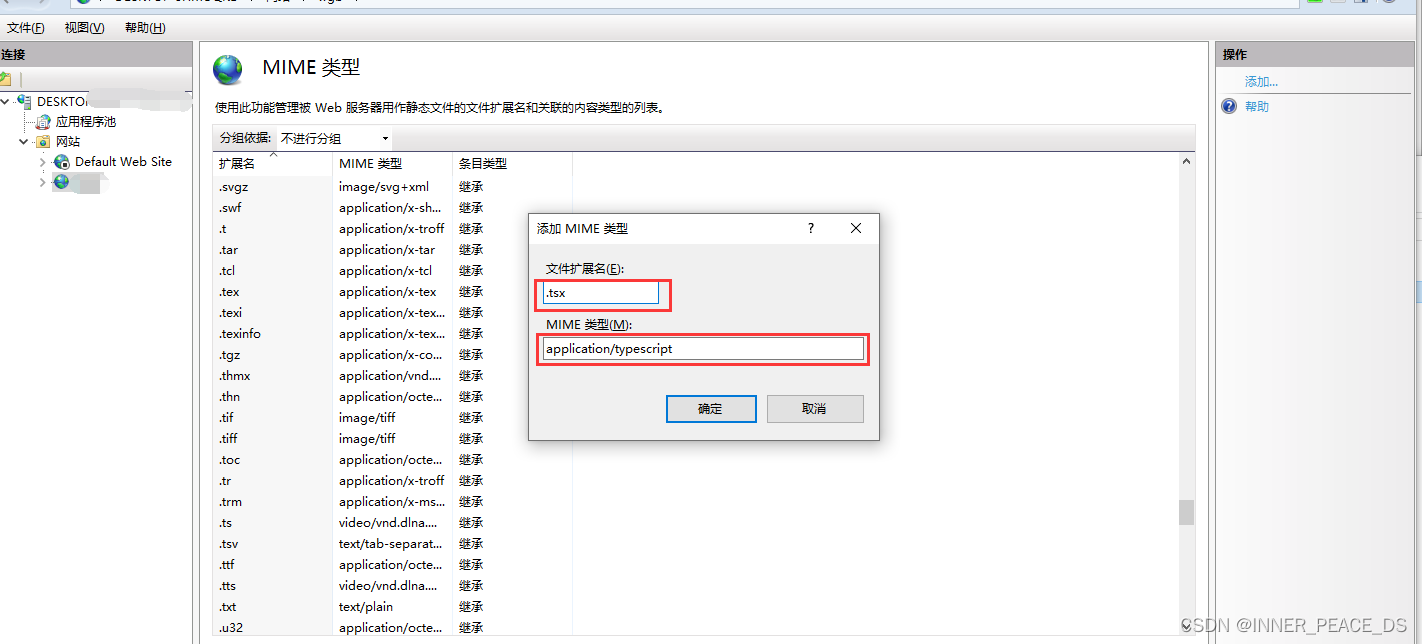
Task: Collapse the DESKTOP server tree node
Action: [7, 102]
